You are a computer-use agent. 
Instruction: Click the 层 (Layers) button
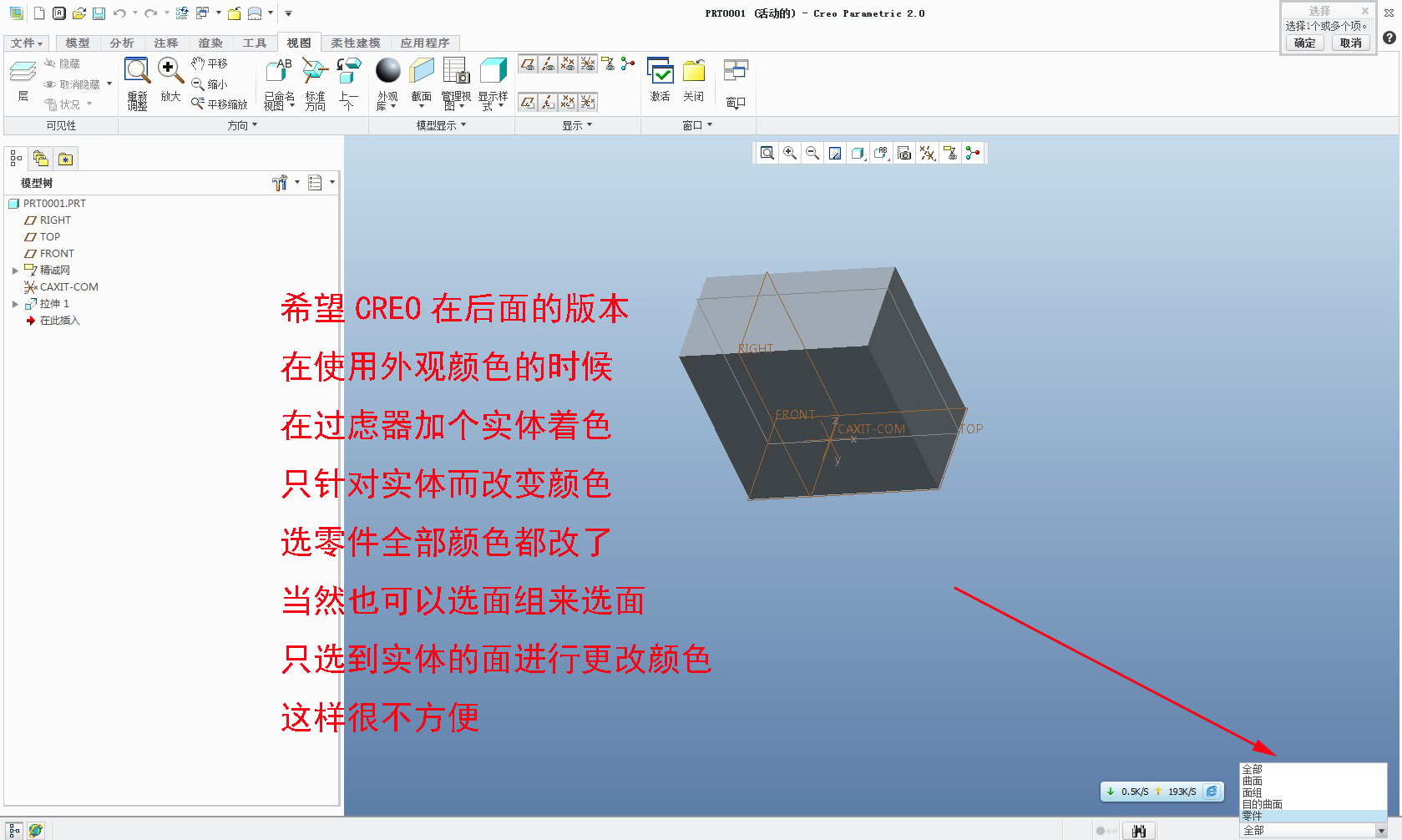click(x=23, y=80)
